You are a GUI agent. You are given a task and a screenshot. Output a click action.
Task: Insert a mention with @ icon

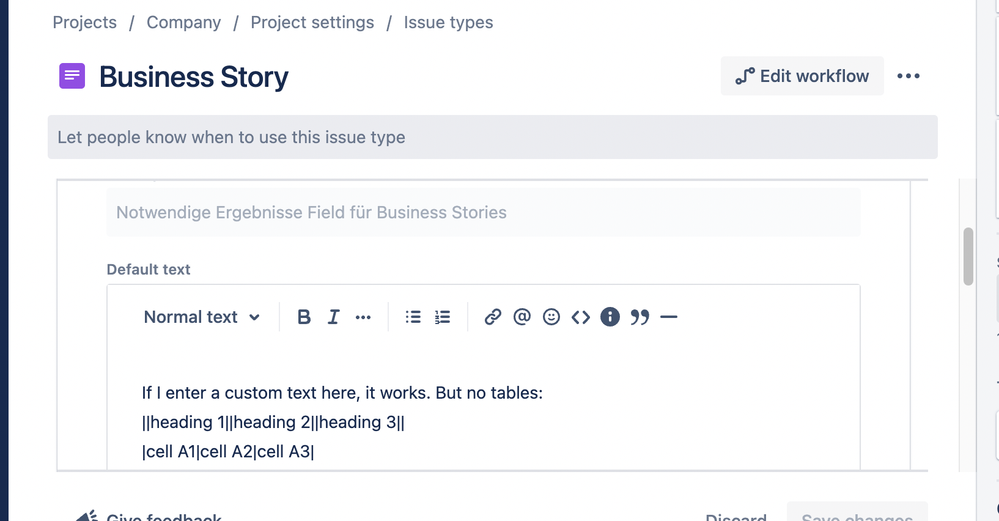(x=521, y=317)
